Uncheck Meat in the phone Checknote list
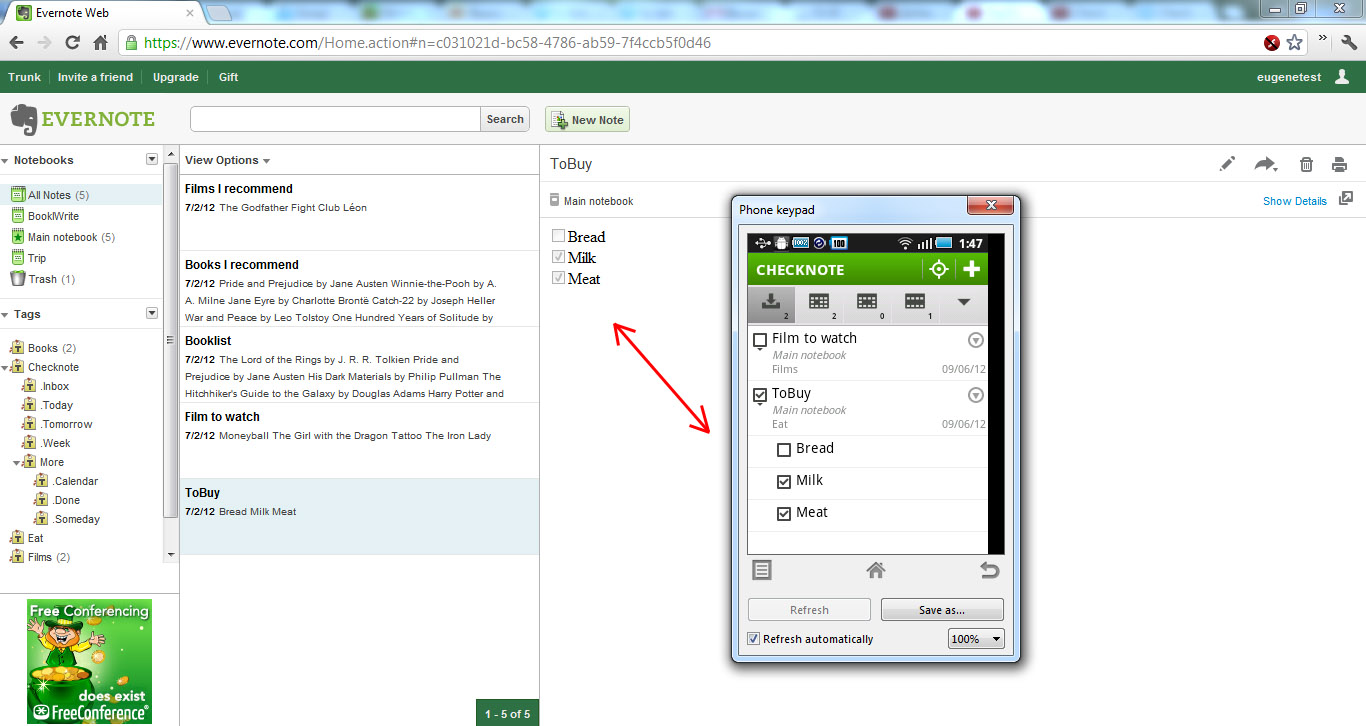 [x=784, y=514]
